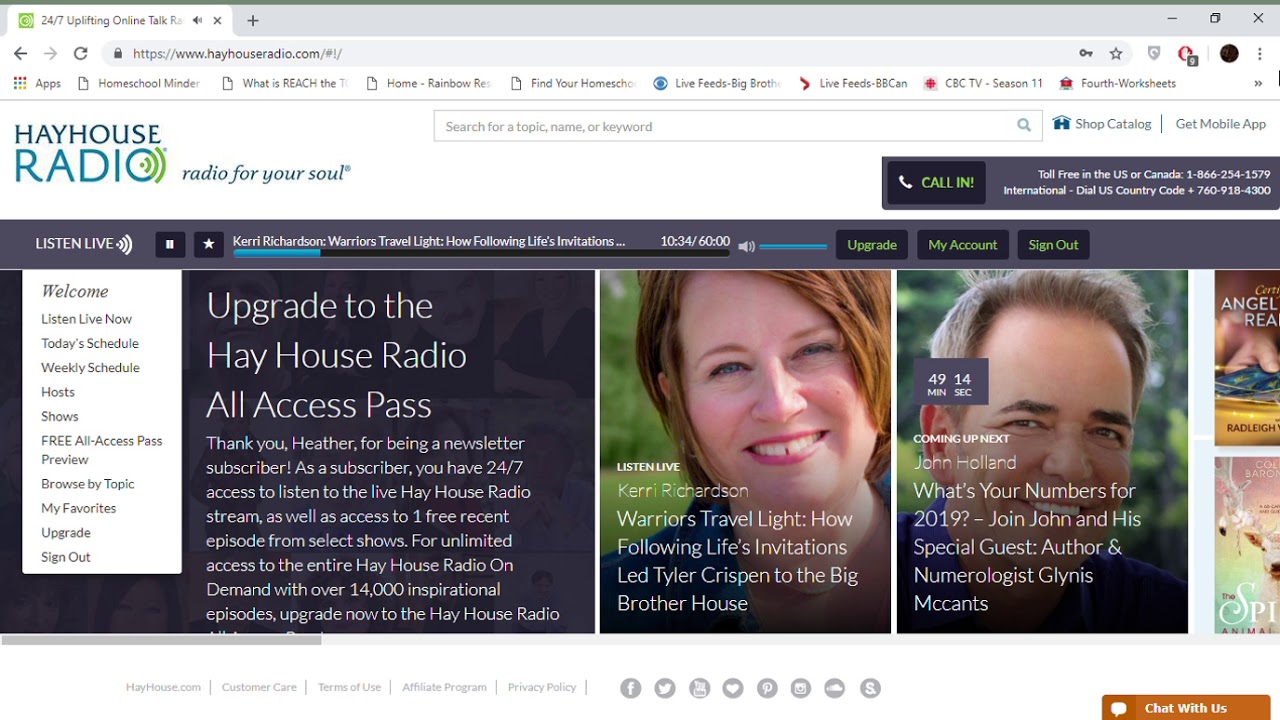The width and height of the screenshot is (1280, 720).
Task: Select Listen Live Now in Welcome menu
Action: 87,319
